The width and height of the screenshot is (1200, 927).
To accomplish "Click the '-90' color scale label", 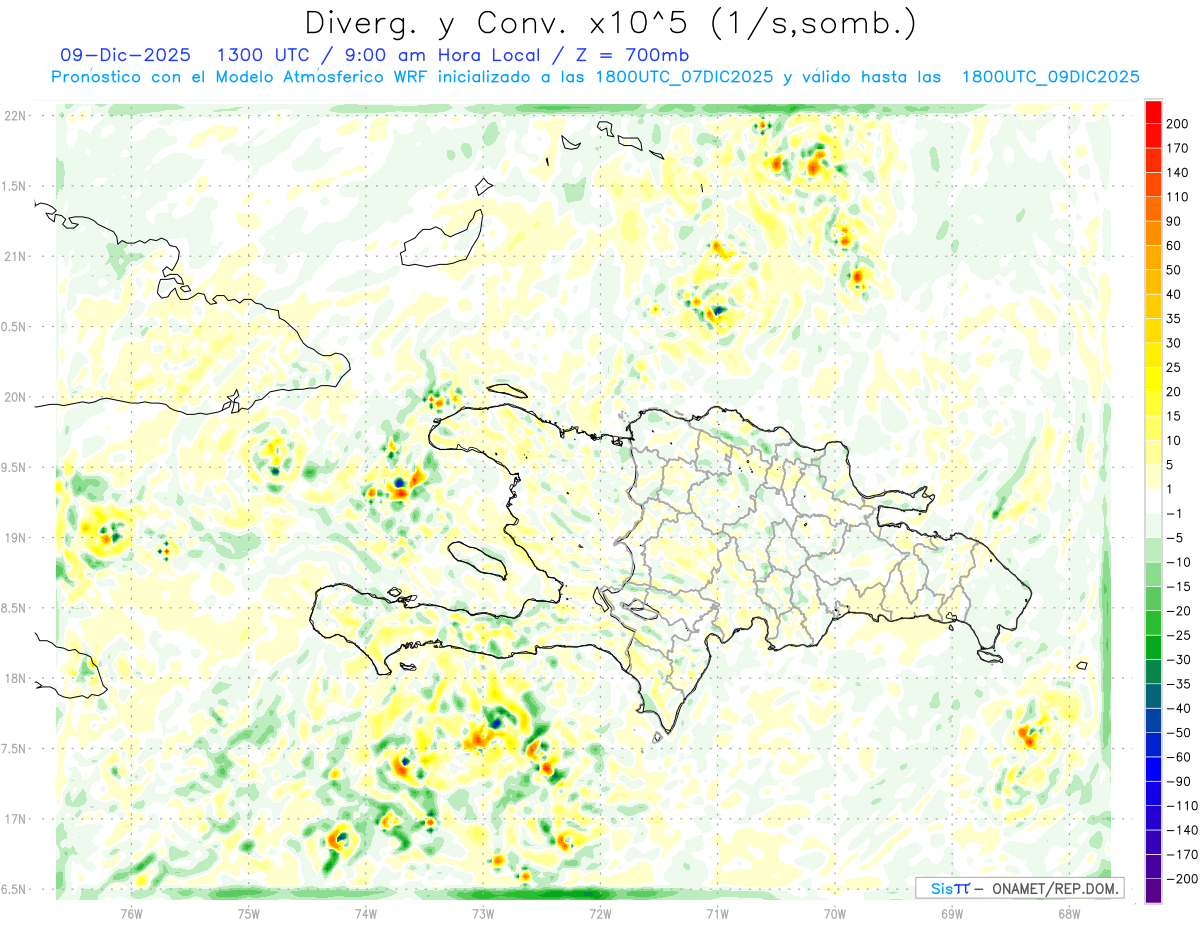I will click(x=1178, y=782).
